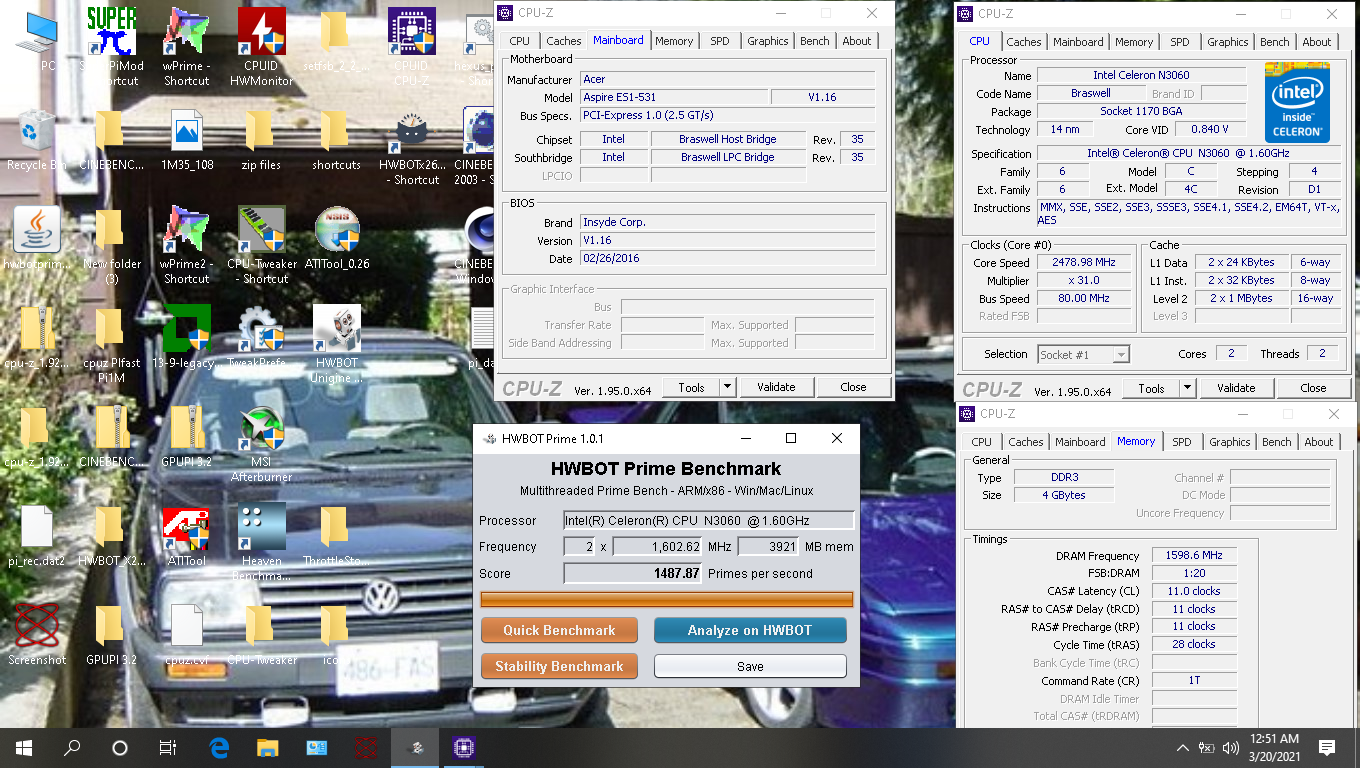Open the 1M35_108 image file
Image resolution: width=1360 pixels, height=768 pixels.
(x=187, y=140)
